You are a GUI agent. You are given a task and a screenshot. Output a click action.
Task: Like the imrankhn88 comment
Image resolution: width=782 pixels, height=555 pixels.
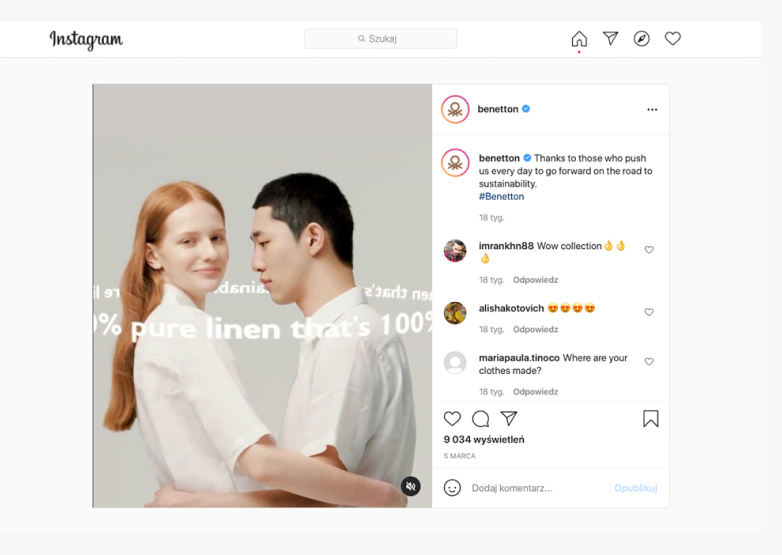point(649,249)
